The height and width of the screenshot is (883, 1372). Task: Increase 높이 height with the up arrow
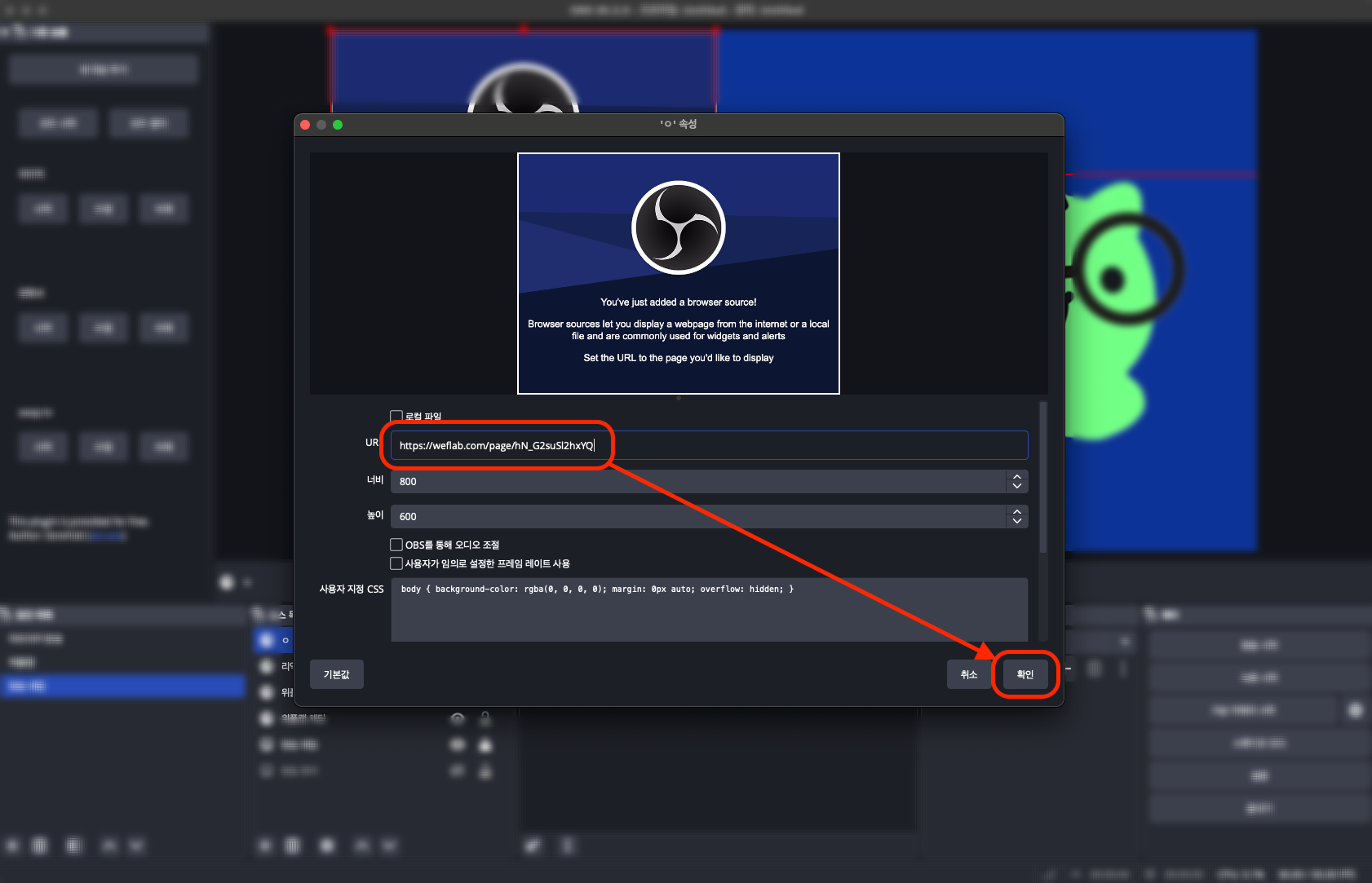1017,511
